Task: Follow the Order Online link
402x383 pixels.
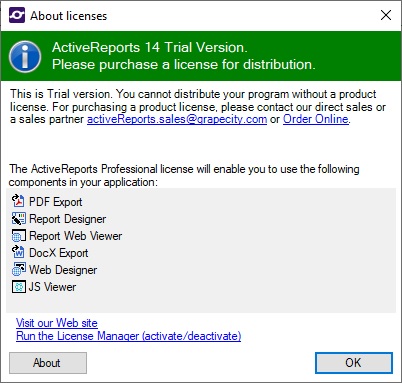Action: pyautogui.click(x=316, y=119)
